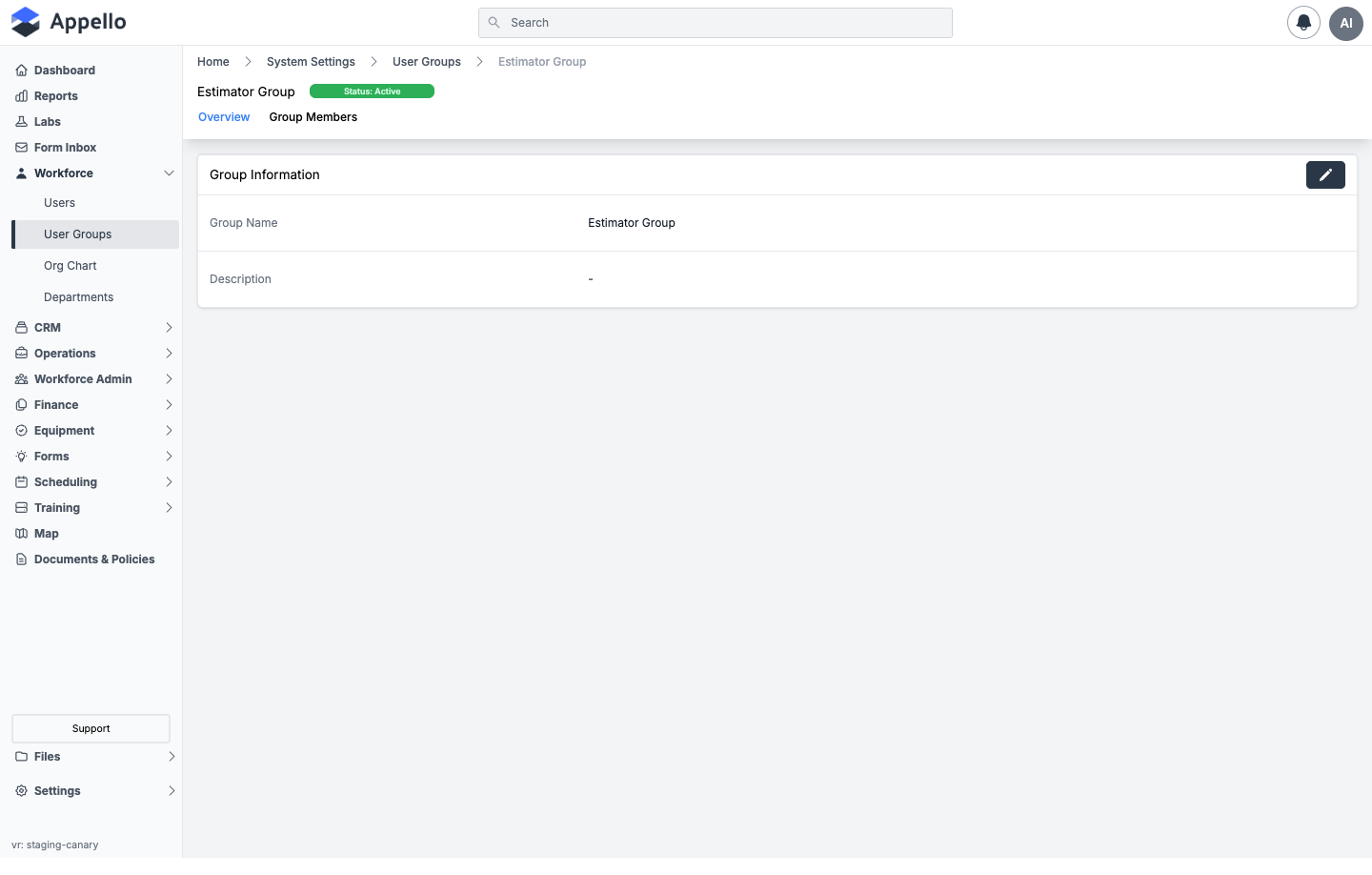Go to System Settings breadcrumb

tap(311, 62)
